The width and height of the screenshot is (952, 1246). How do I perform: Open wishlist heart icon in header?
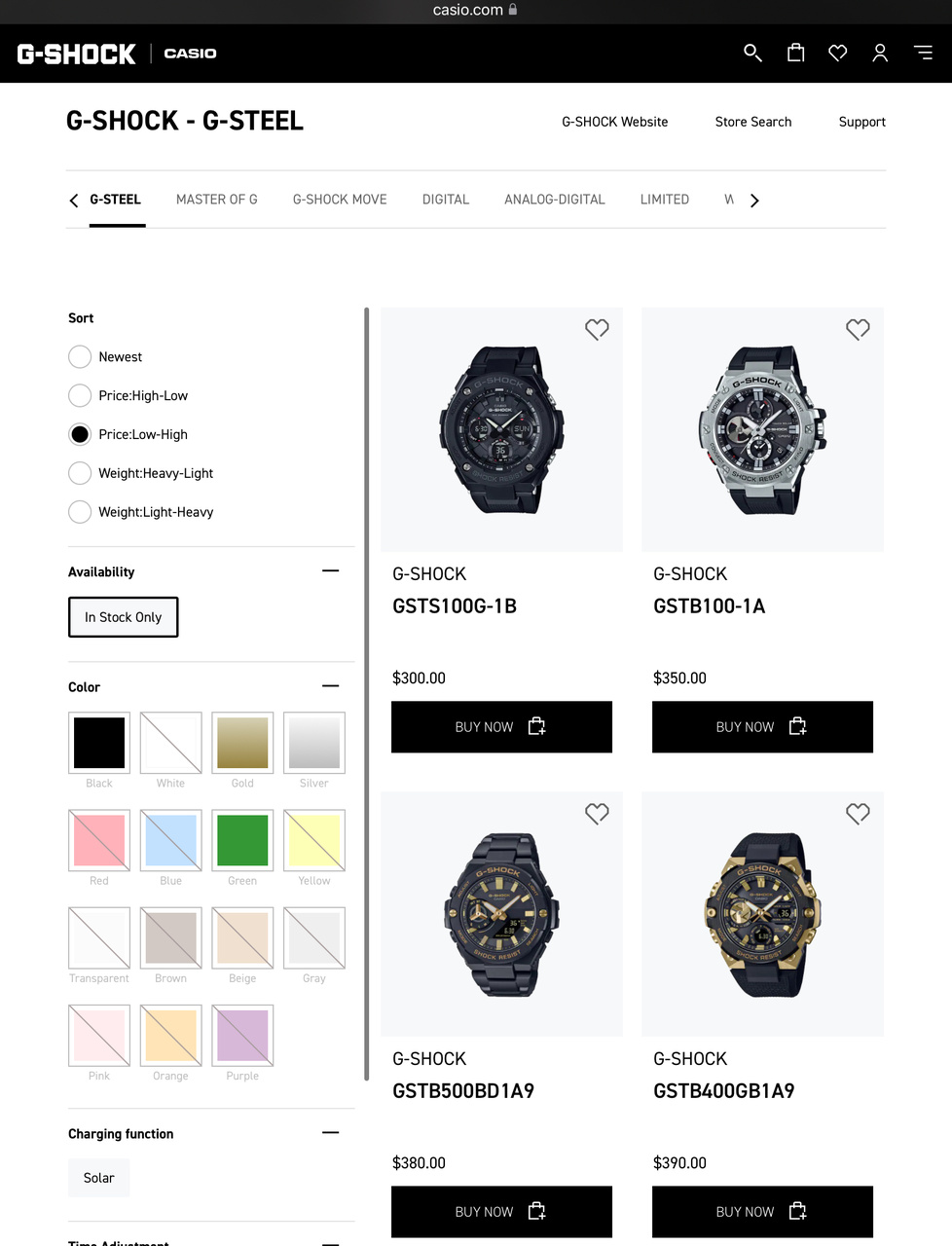click(838, 53)
